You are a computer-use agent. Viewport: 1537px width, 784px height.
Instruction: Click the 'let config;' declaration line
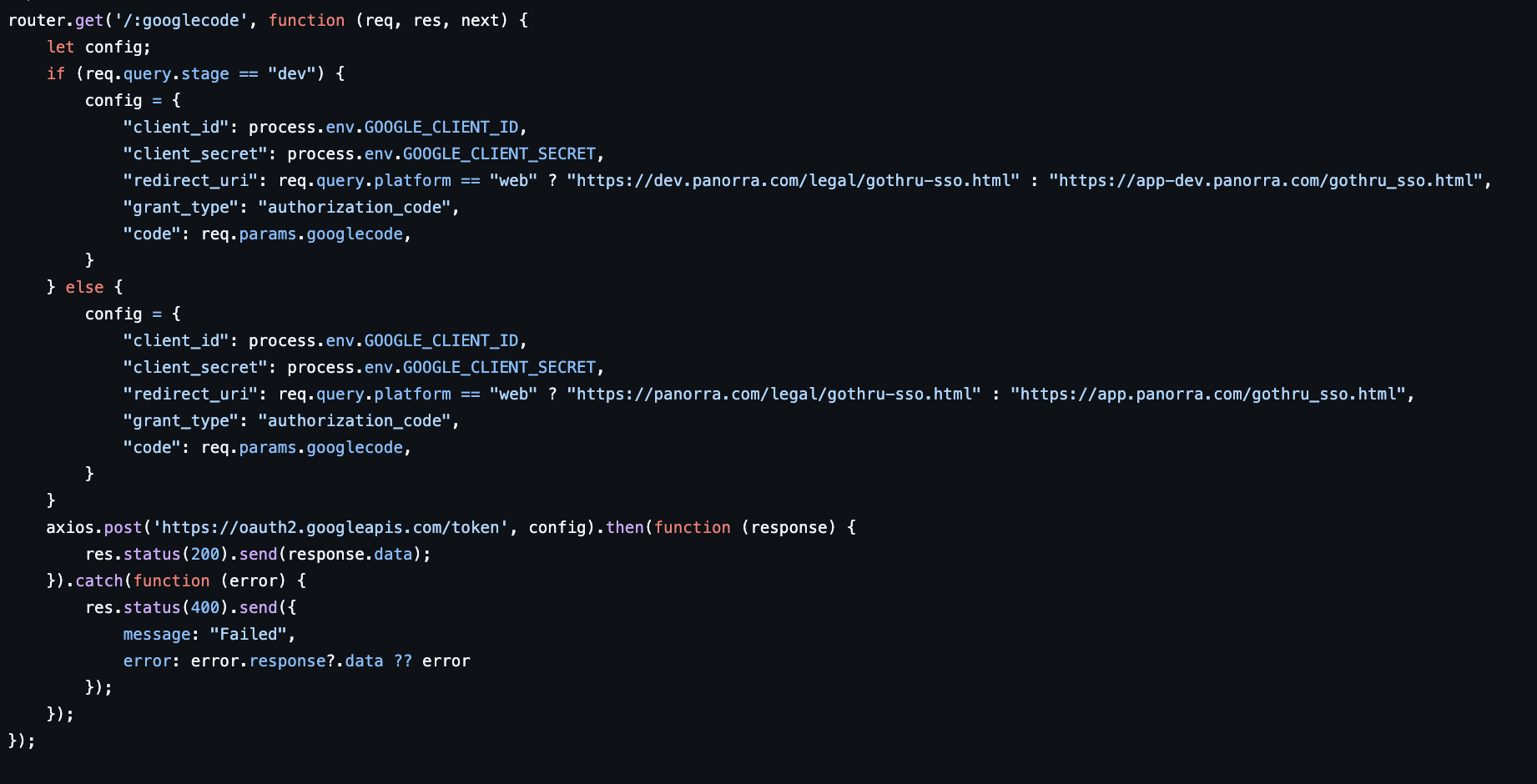point(98,47)
